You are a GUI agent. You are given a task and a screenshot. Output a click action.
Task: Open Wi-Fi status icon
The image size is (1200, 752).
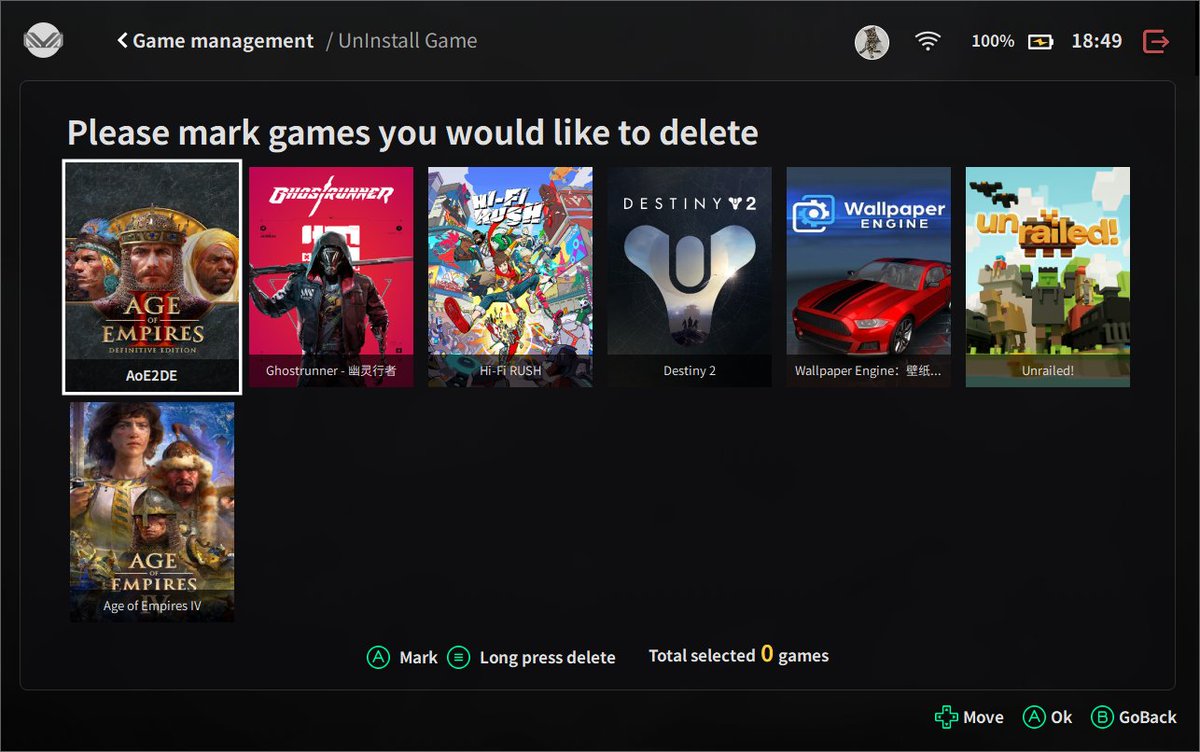(928, 41)
